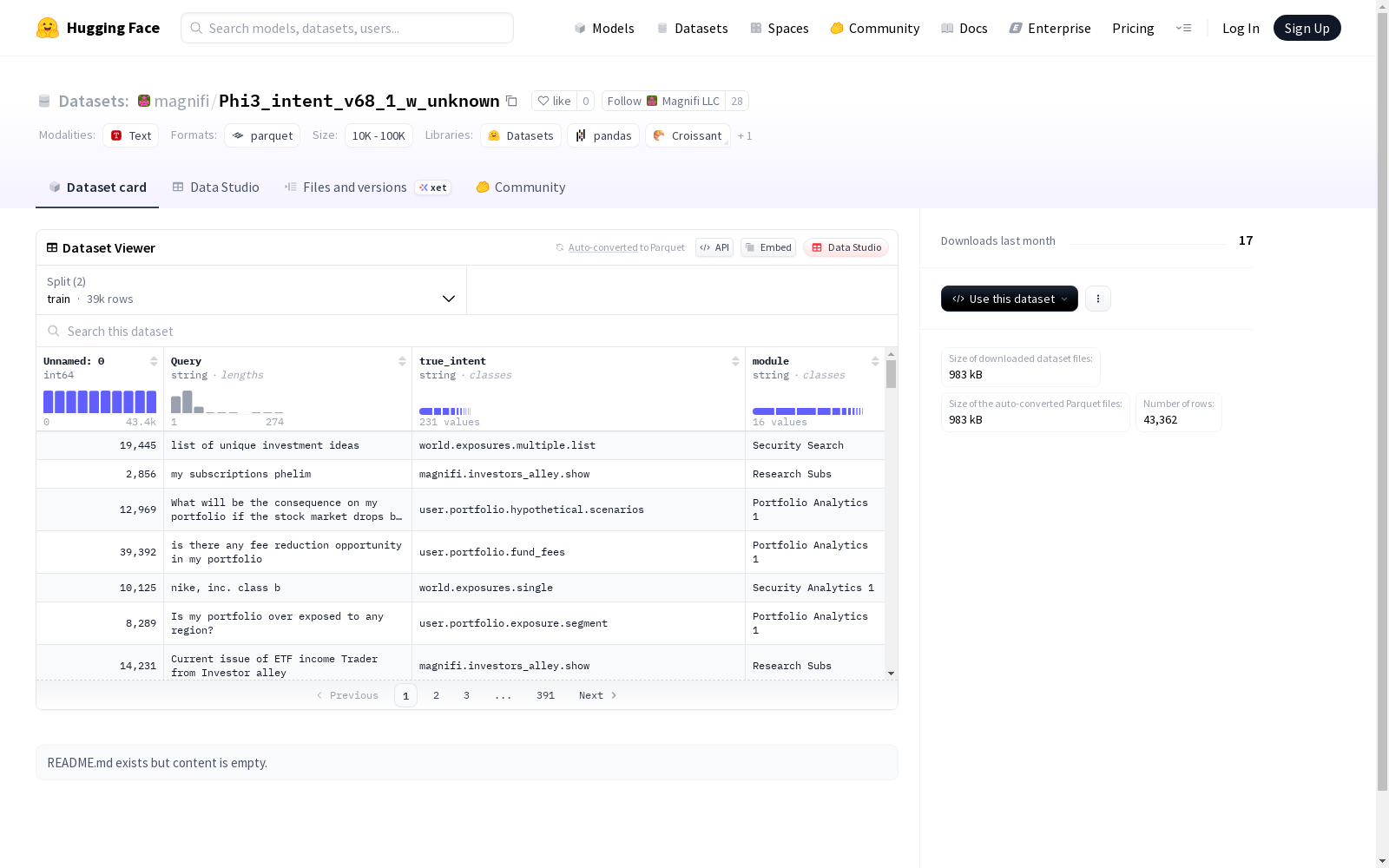Open Docs in the top navigation
This screenshot has width=1389, height=868.
tap(964, 28)
